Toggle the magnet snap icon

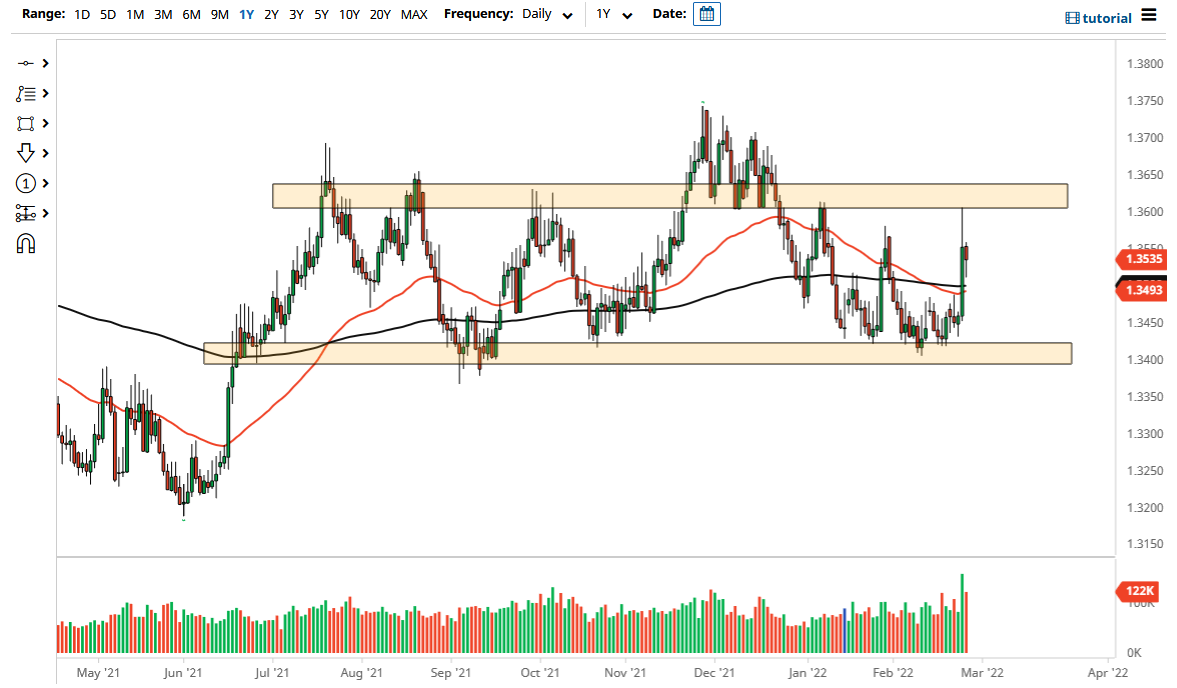click(26, 244)
